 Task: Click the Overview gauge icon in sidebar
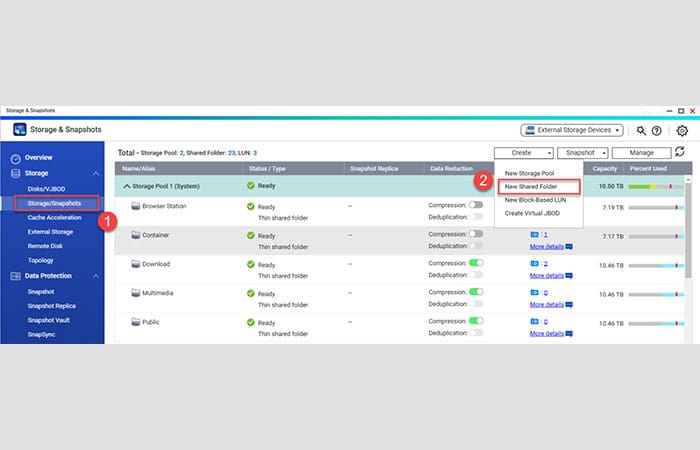(15, 158)
